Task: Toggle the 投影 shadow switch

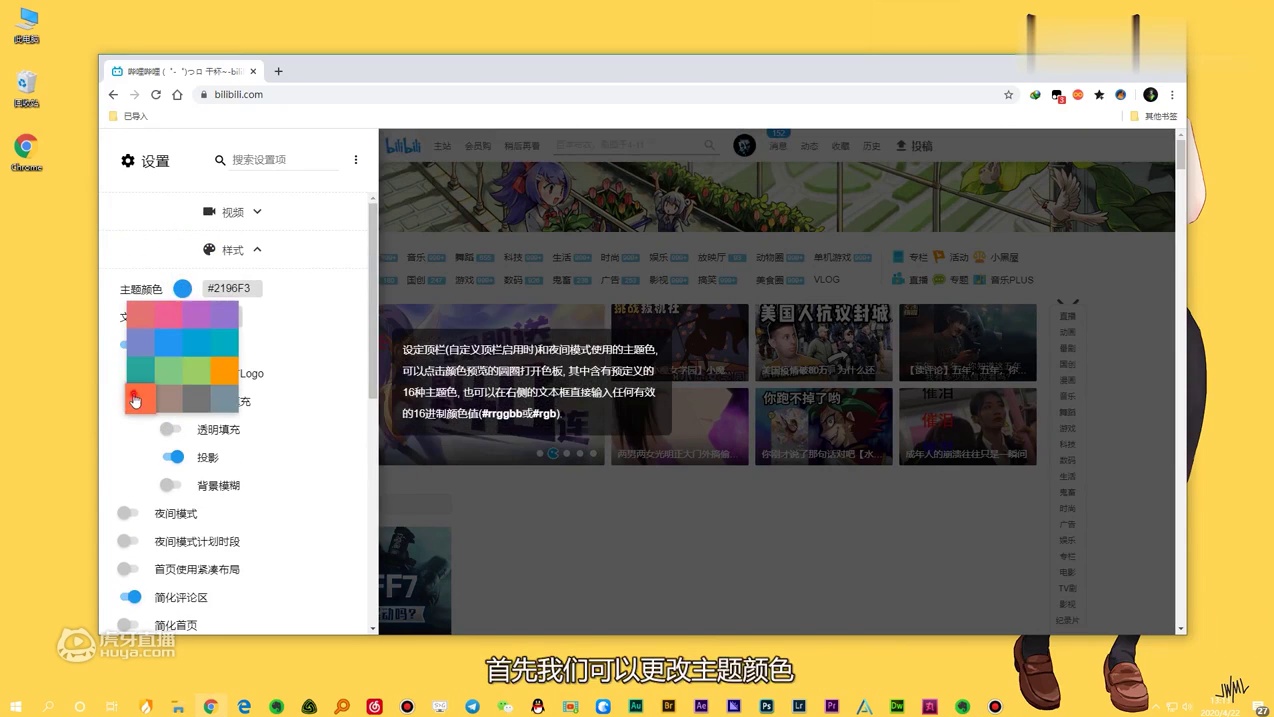Action: click(x=173, y=457)
